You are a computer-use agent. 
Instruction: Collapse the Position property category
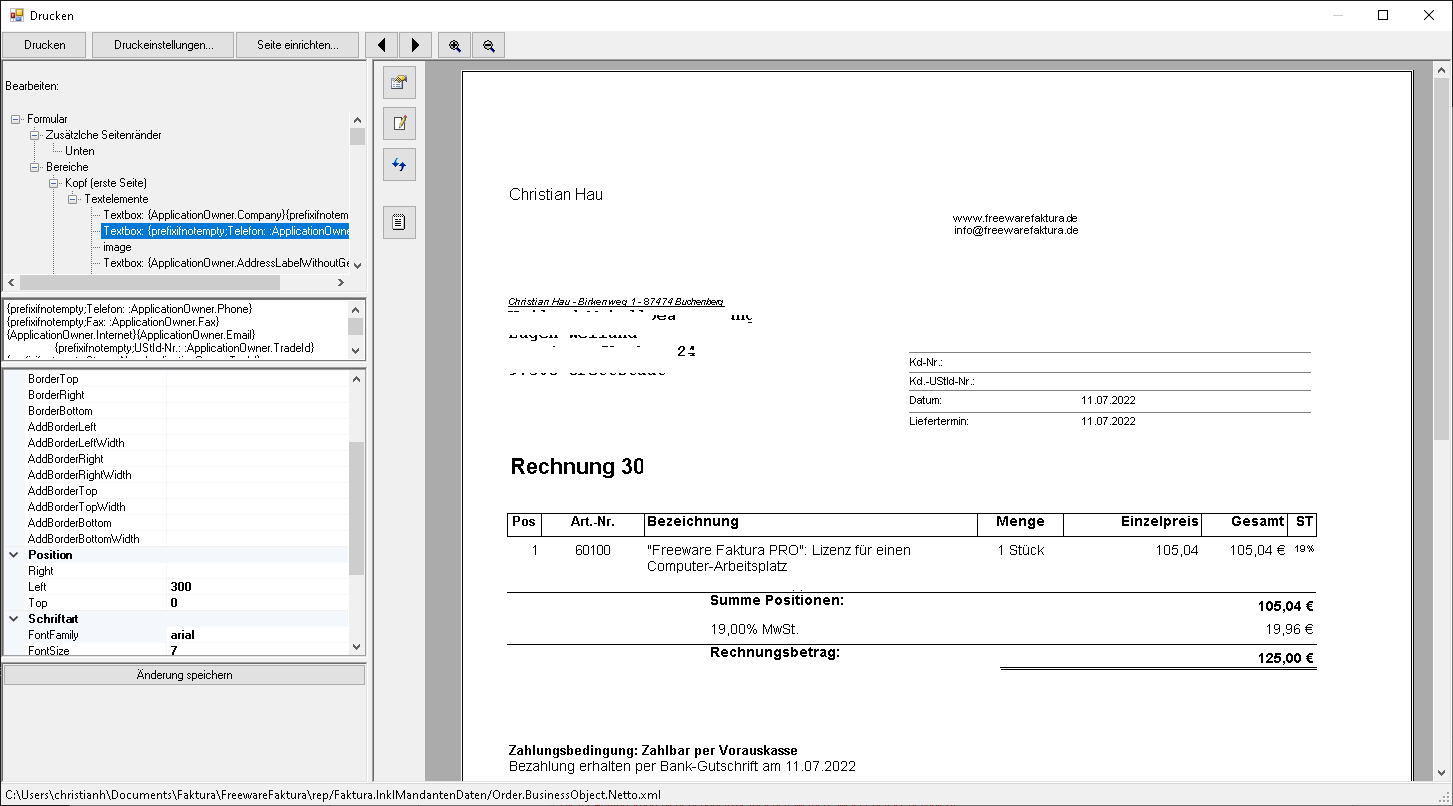pos(14,555)
